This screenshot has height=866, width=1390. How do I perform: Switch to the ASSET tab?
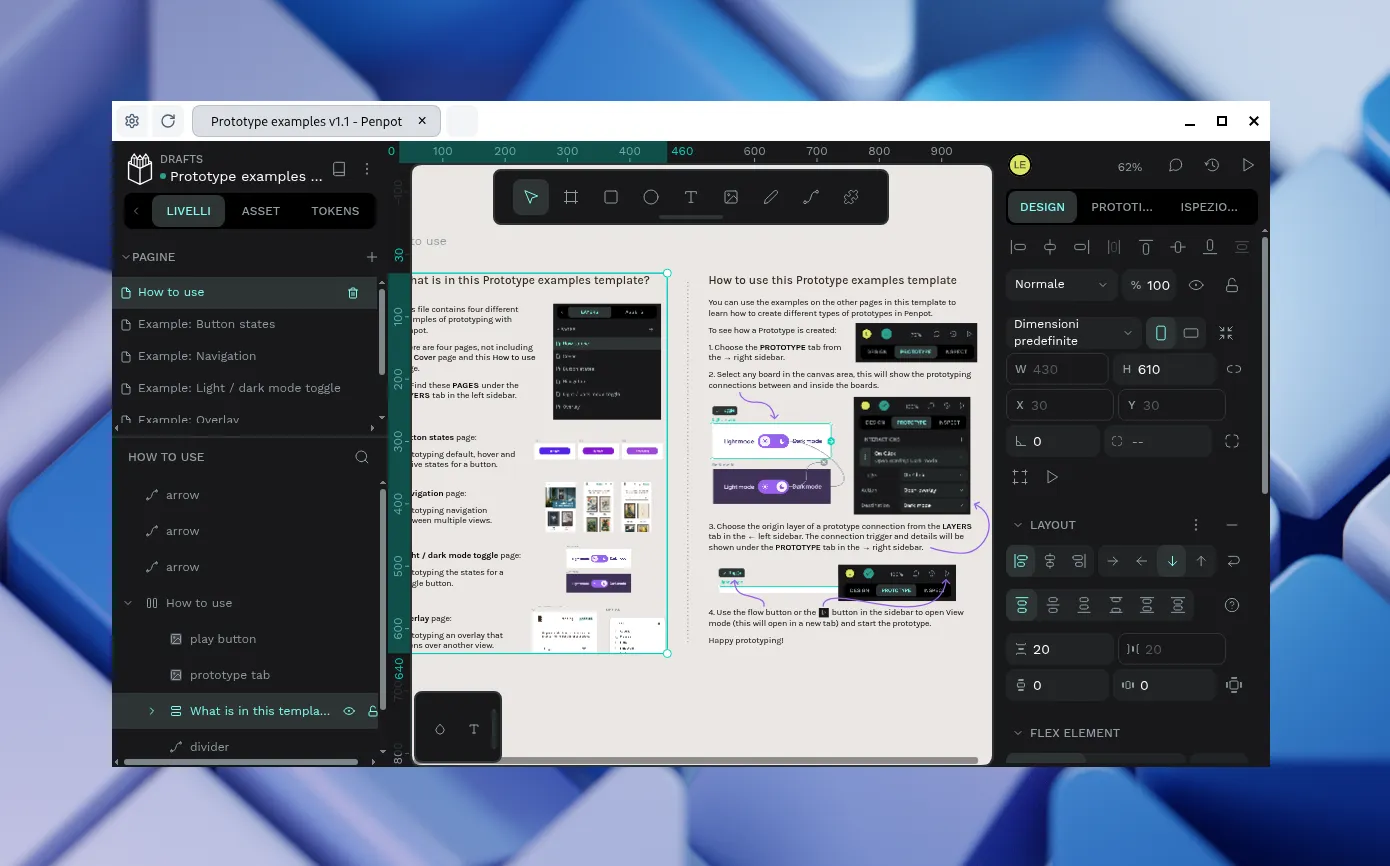pyautogui.click(x=260, y=211)
